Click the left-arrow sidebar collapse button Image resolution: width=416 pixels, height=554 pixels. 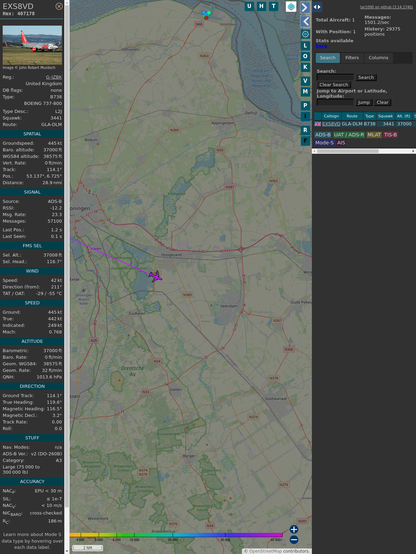pos(305,21)
